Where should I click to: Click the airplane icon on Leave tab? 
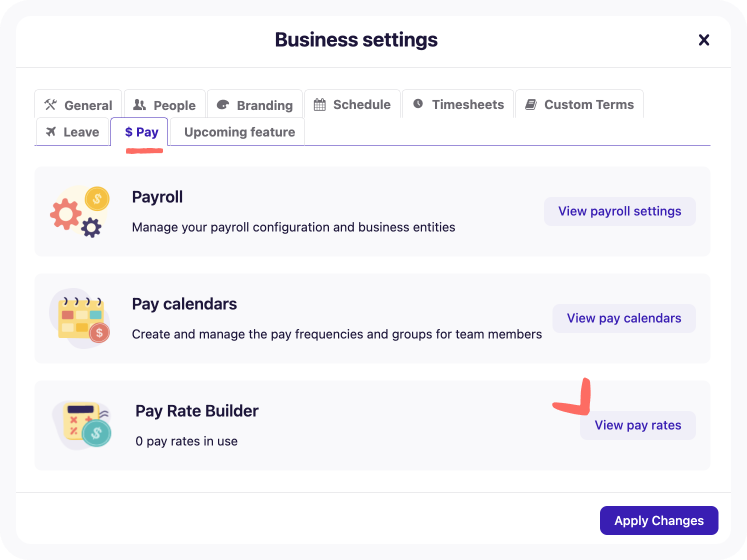coord(51,132)
